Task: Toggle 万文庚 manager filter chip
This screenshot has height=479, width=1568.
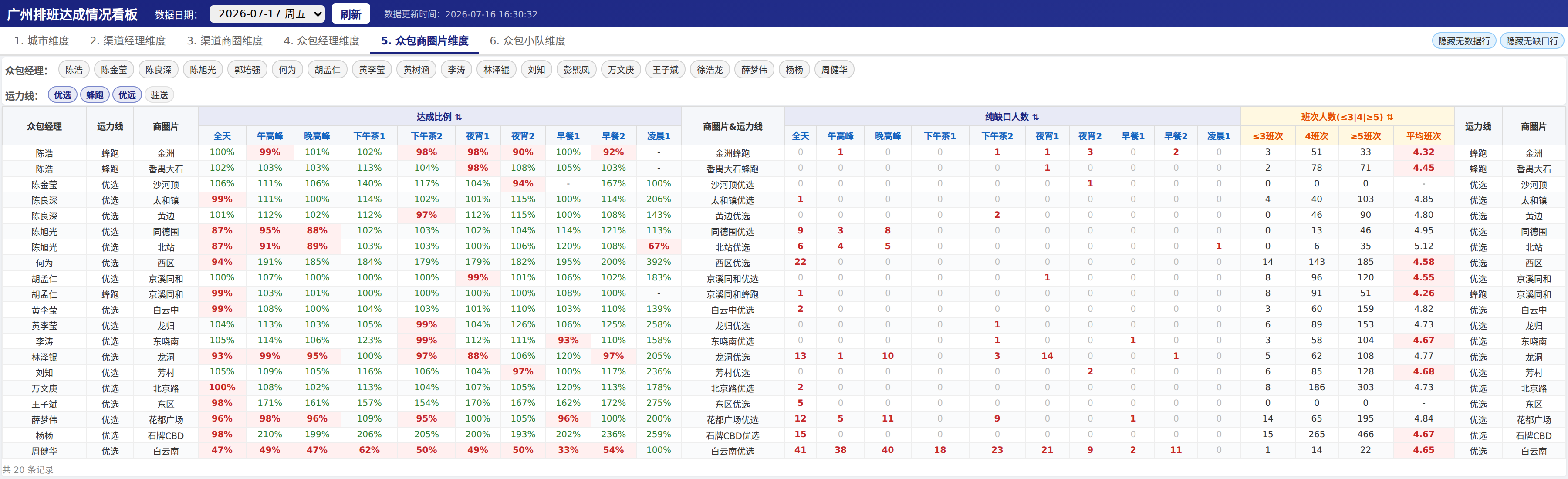Action: pos(621,70)
